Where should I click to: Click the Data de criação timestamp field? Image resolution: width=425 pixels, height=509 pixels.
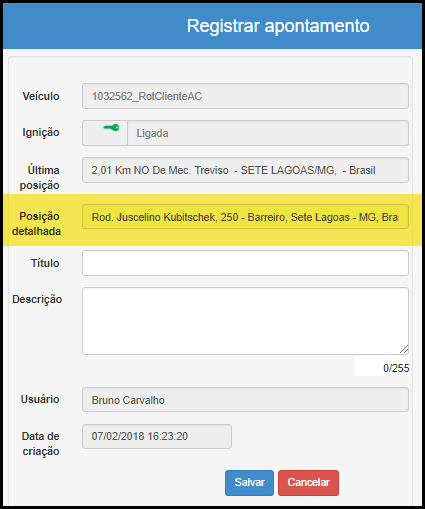(x=157, y=436)
